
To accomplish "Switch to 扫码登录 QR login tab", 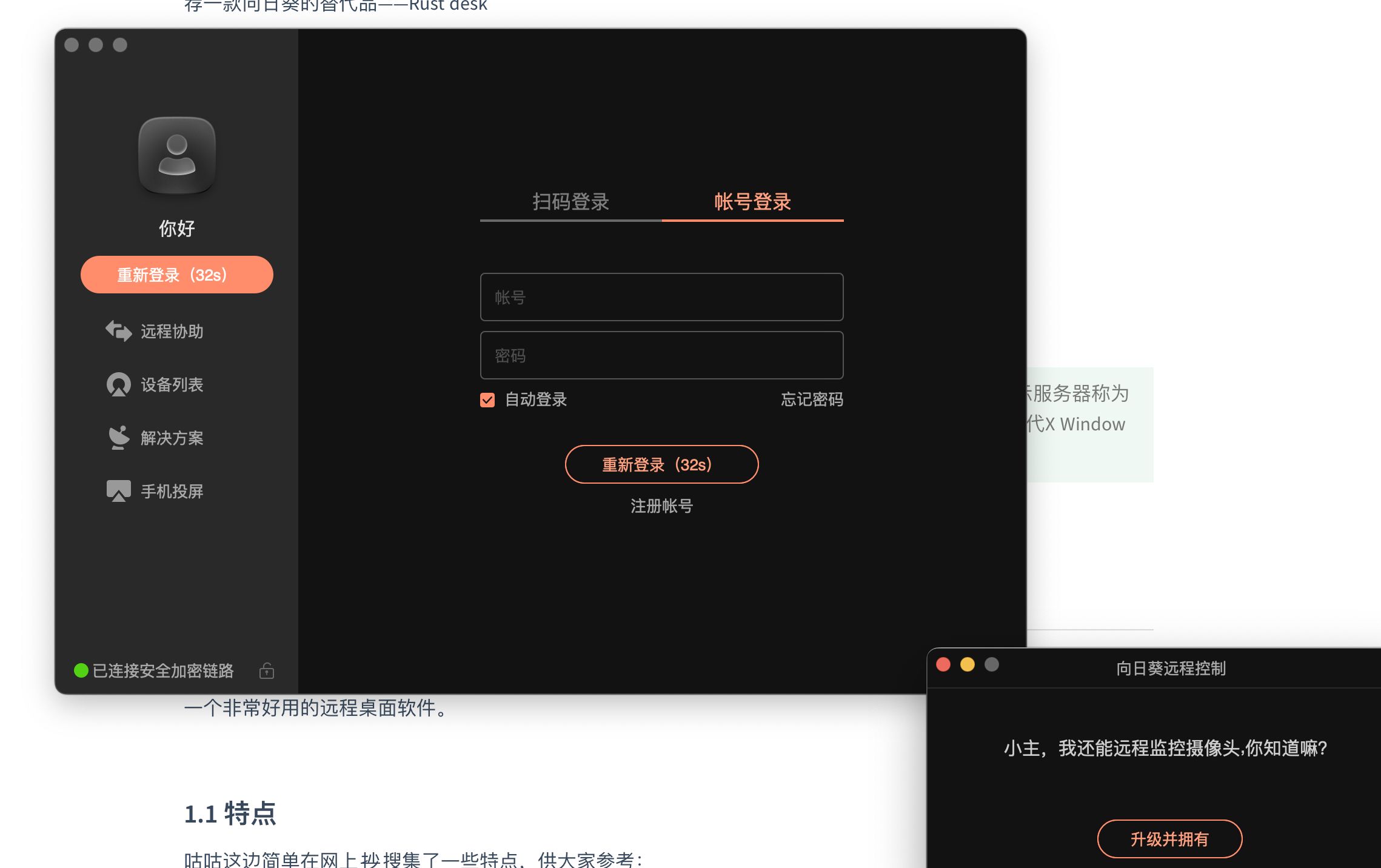I will coord(570,202).
